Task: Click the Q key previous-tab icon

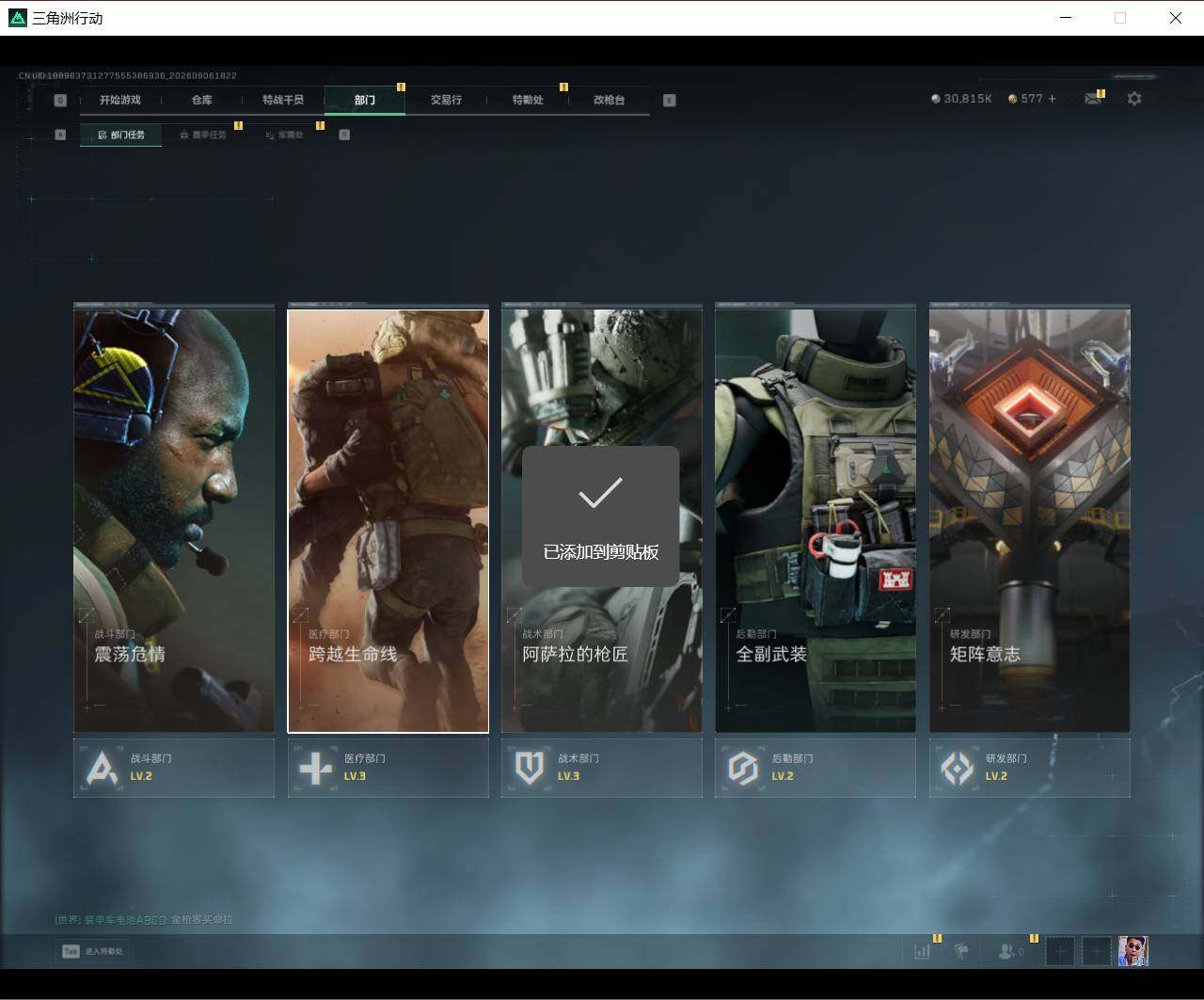Action: [60, 101]
